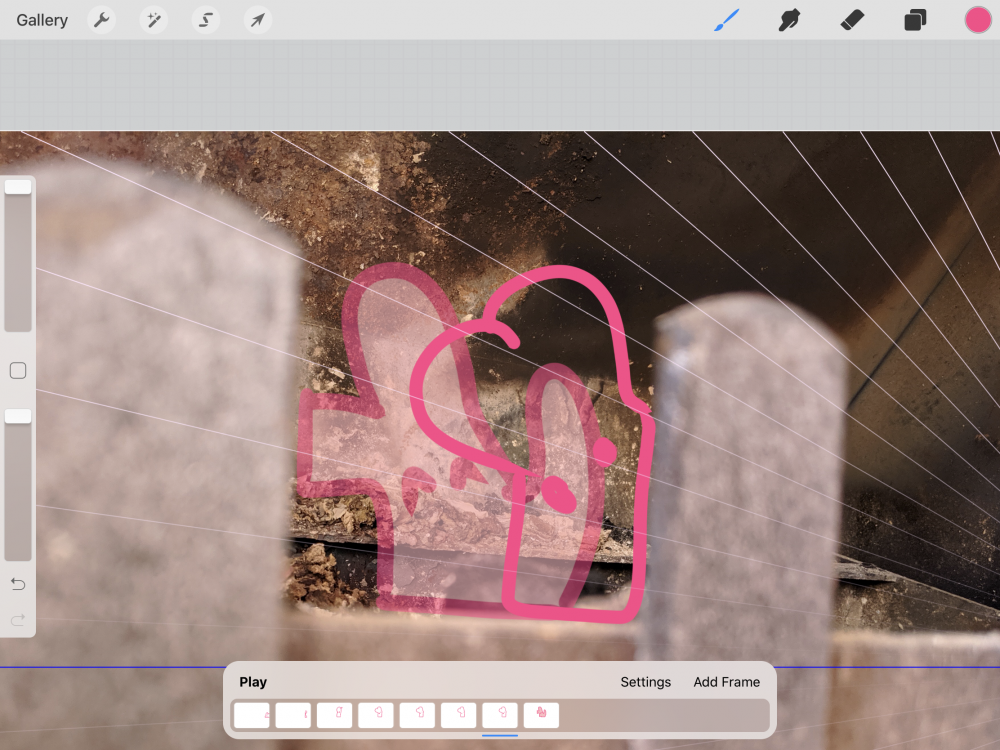
Task: Open animation Settings
Action: 645,682
